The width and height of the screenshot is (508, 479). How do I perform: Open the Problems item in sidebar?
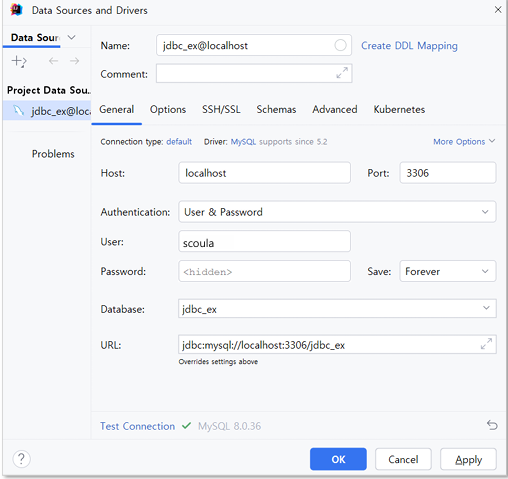pyautogui.click(x=53, y=154)
